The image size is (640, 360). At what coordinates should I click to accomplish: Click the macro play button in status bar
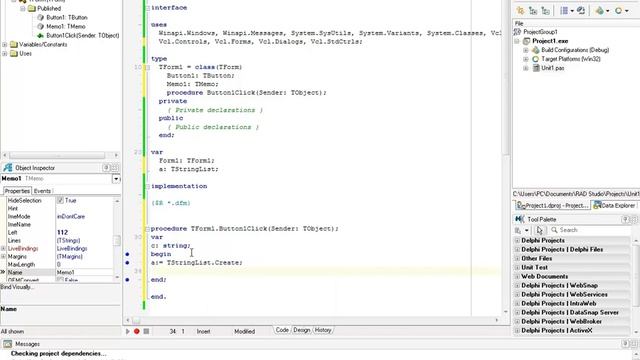tap(127, 331)
